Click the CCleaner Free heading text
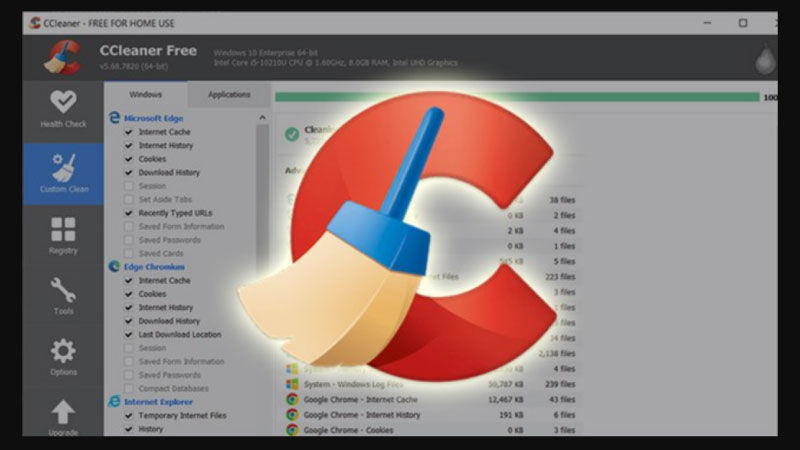 pyautogui.click(x=148, y=51)
